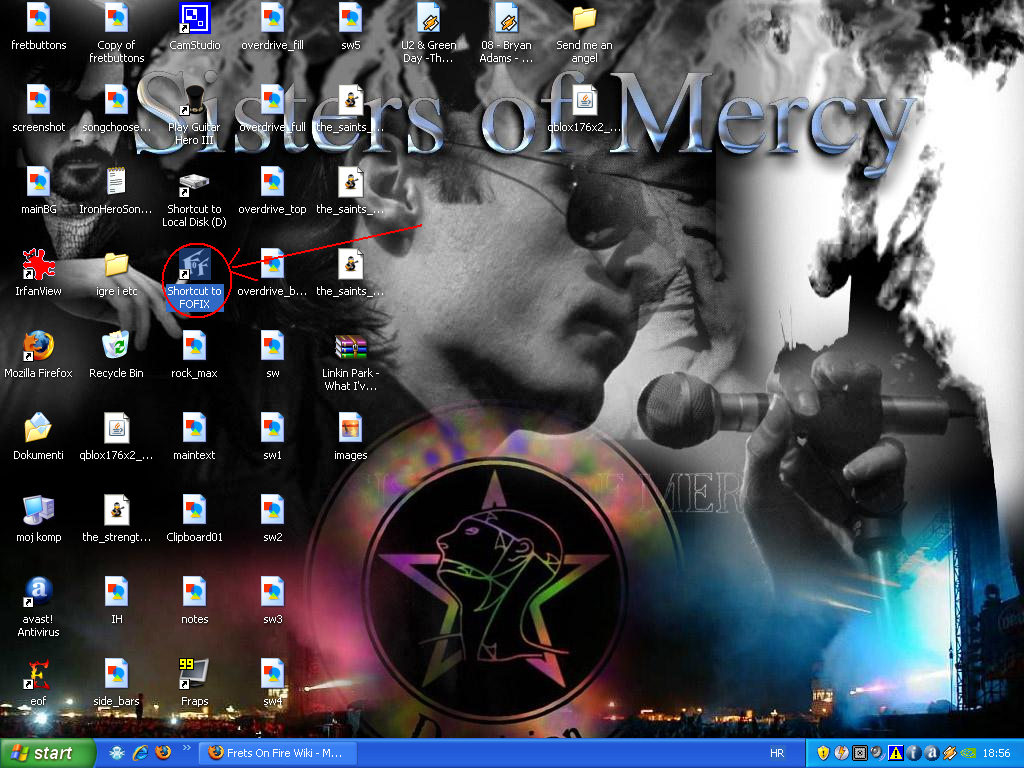The image size is (1024, 768).
Task: Select the overdrive_fill image file
Action: coord(272,27)
